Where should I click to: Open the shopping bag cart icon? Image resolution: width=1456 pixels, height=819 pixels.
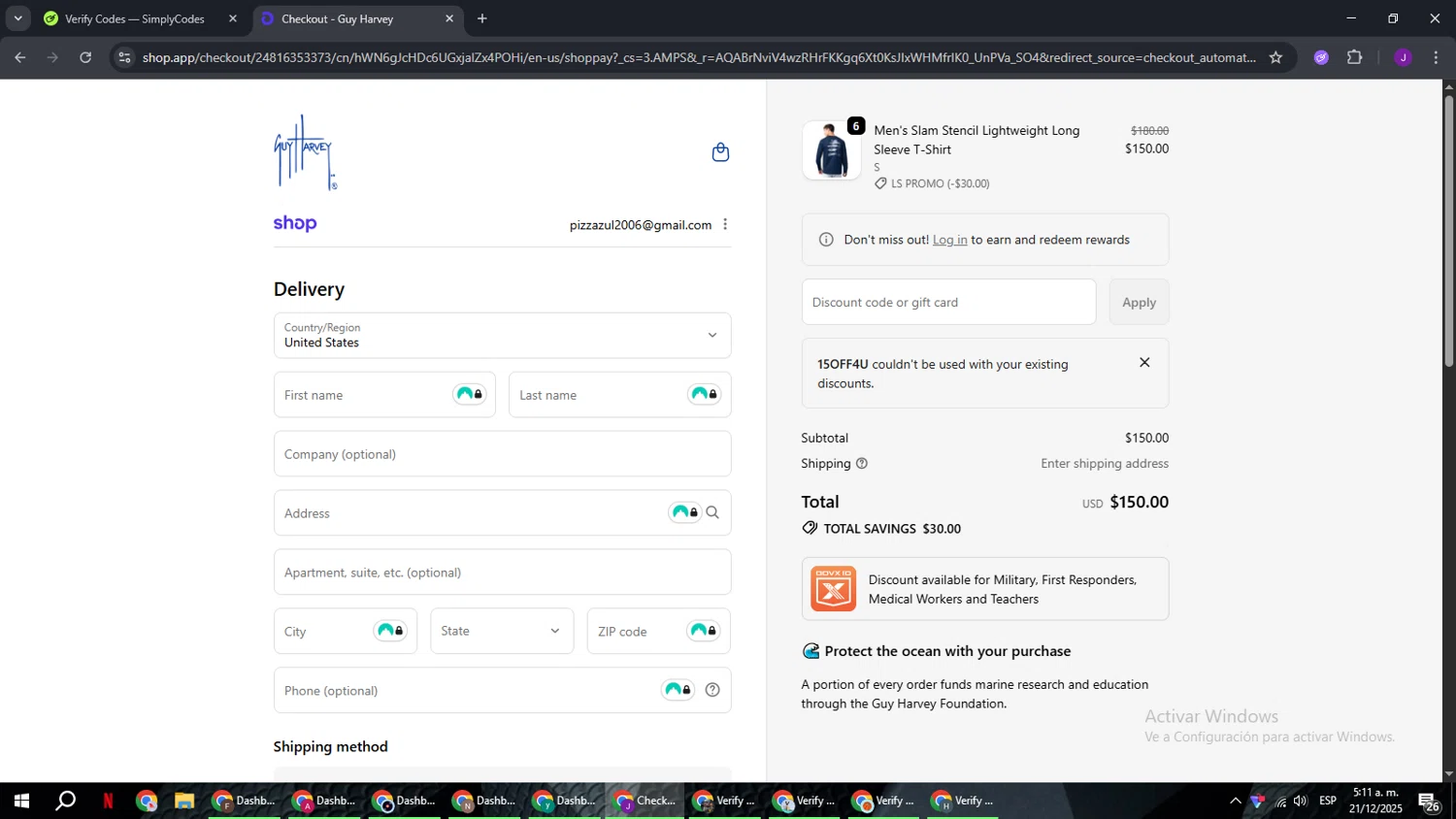(x=720, y=152)
